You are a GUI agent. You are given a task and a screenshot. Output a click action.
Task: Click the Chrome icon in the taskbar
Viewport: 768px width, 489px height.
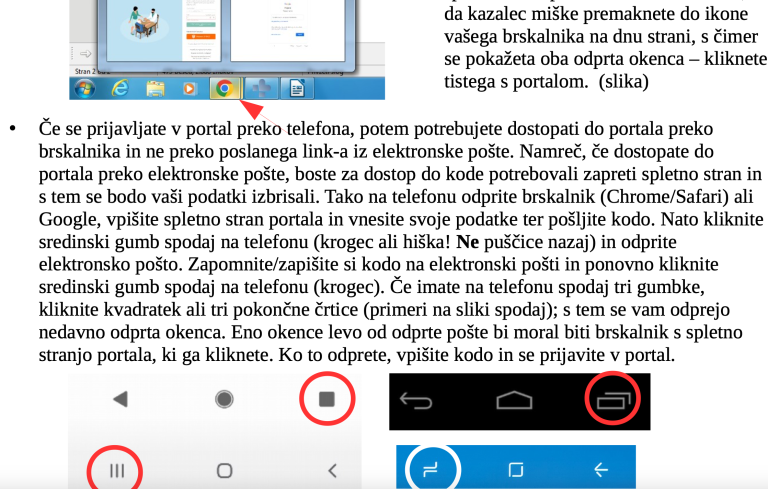click(x=224, y=89)
